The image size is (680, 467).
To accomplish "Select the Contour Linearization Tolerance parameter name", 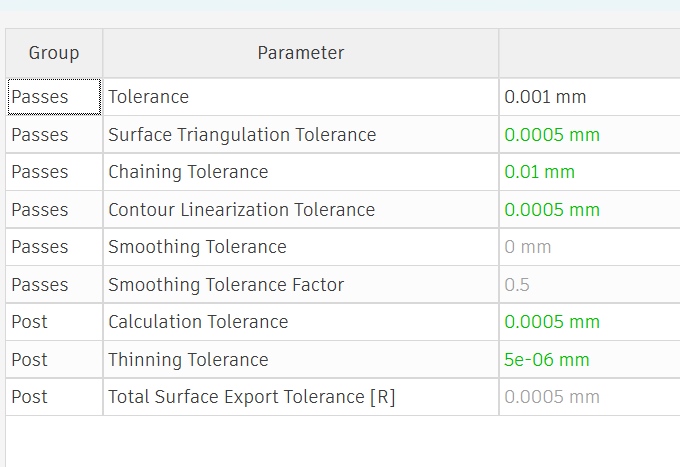I will (241, 210).
